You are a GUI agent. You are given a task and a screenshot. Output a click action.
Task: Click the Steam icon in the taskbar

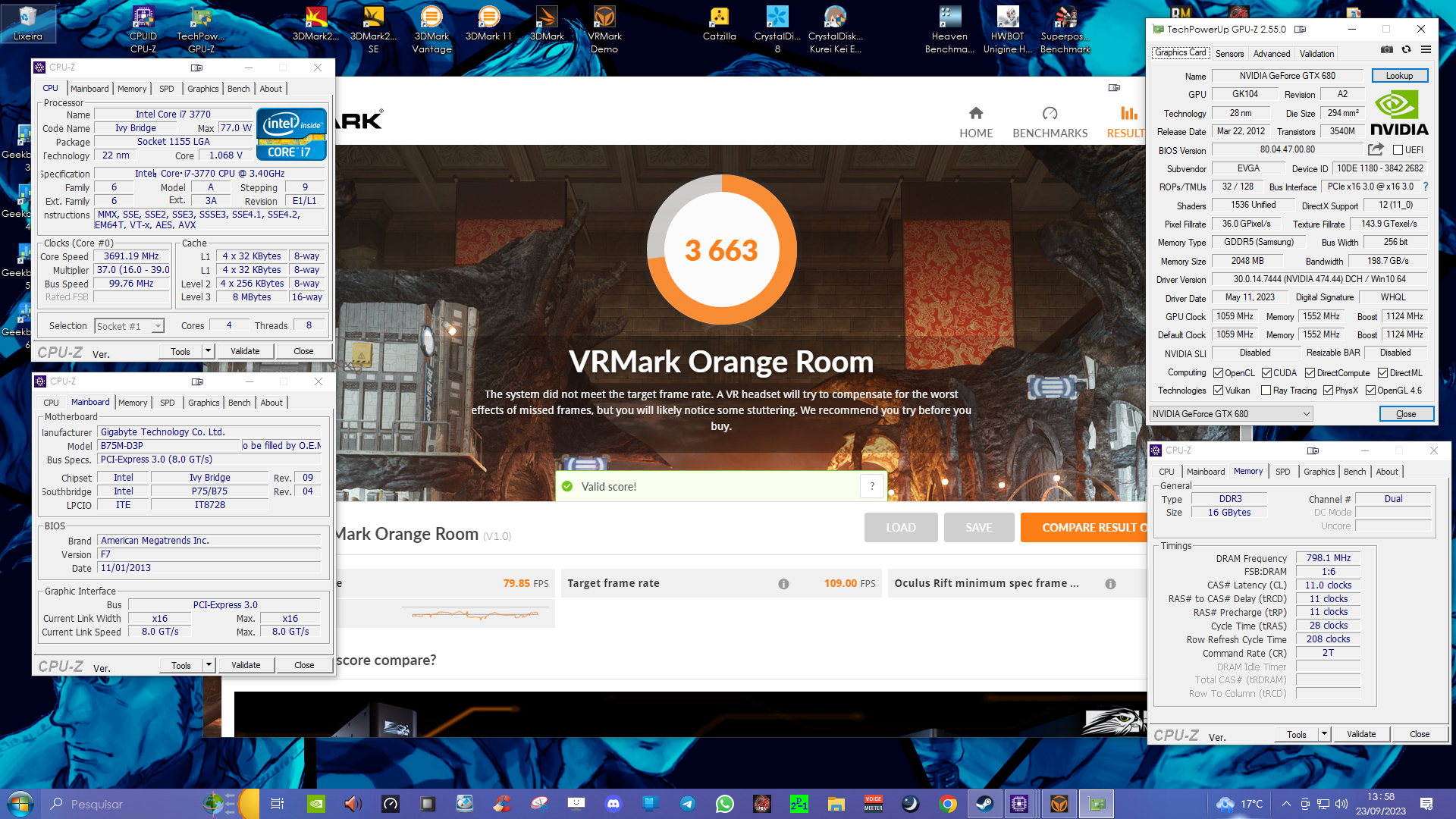coord(985,804)
